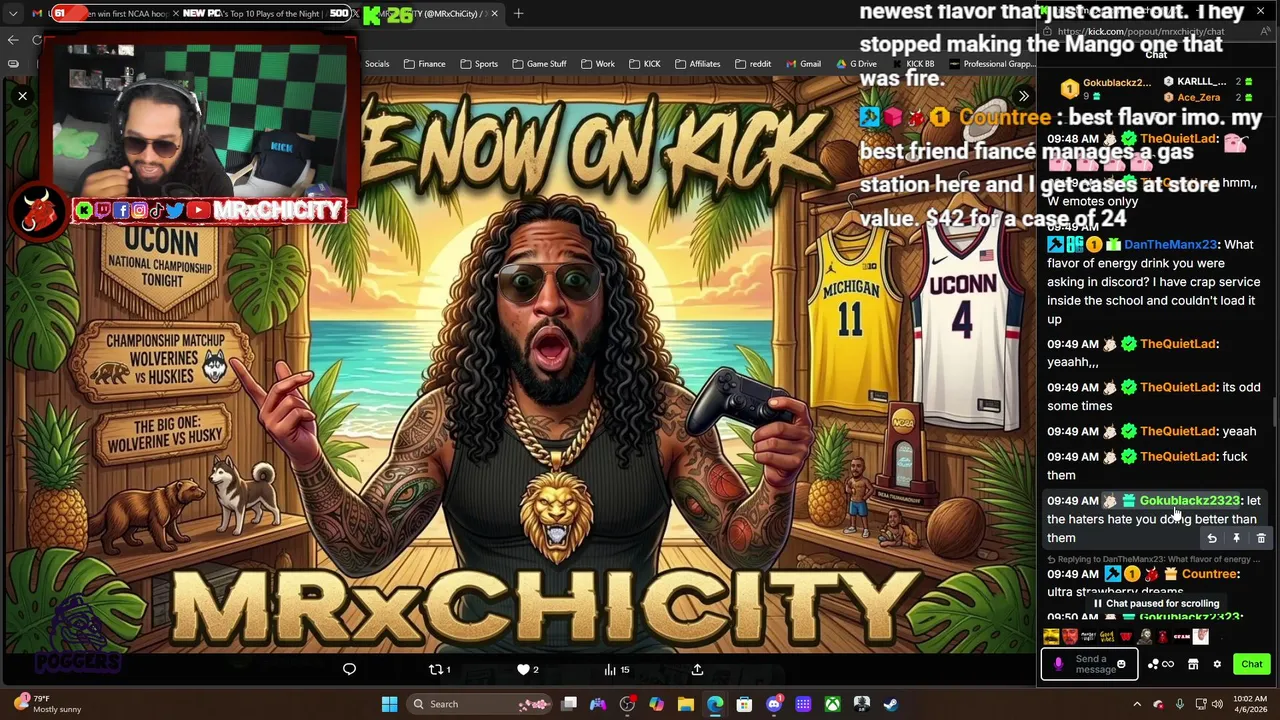Open the Socials bookmark folder
Screen dimensions: 1280x720
tap(377, 64)
